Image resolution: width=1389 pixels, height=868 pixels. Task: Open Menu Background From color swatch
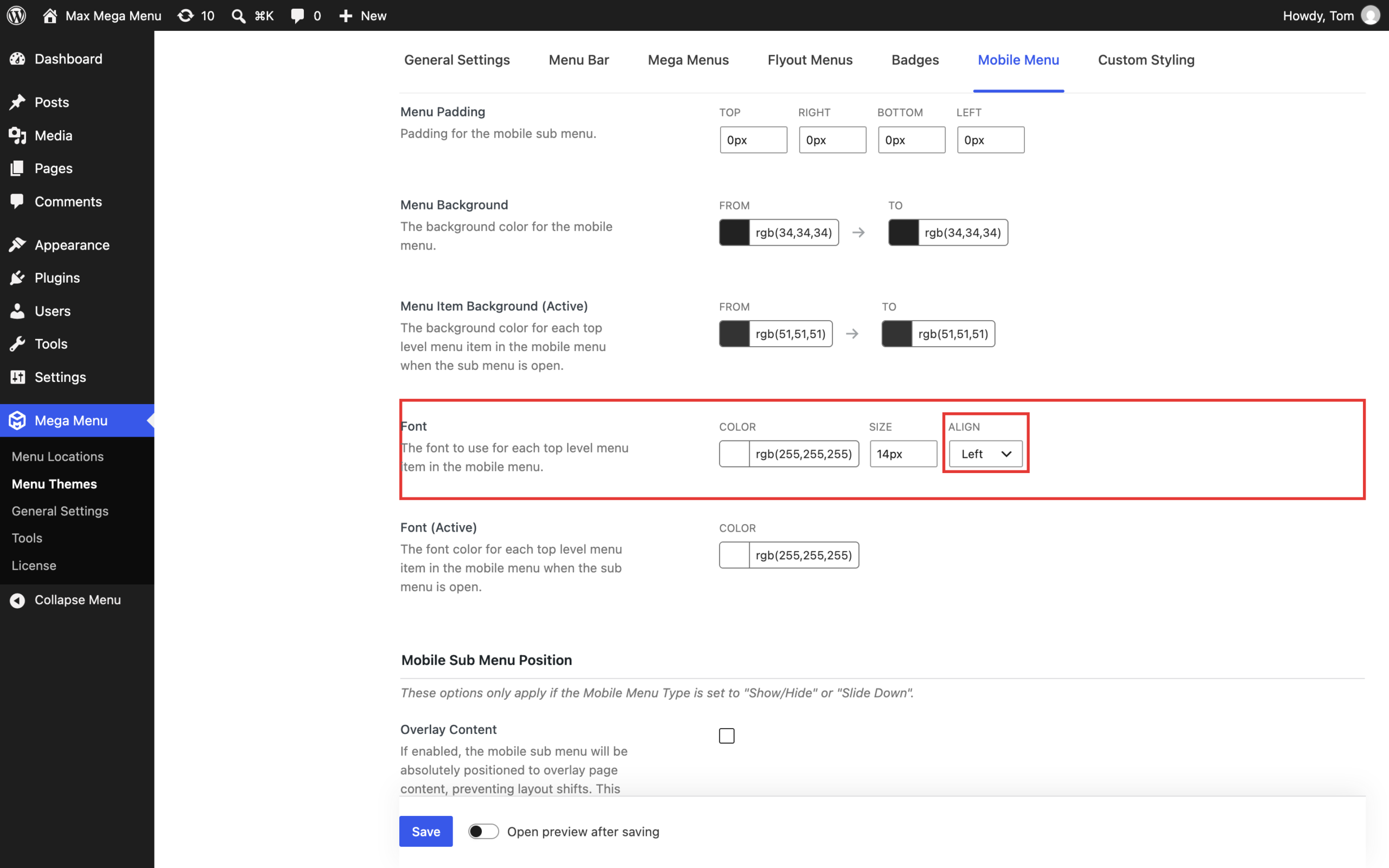[x=734, y=233]
